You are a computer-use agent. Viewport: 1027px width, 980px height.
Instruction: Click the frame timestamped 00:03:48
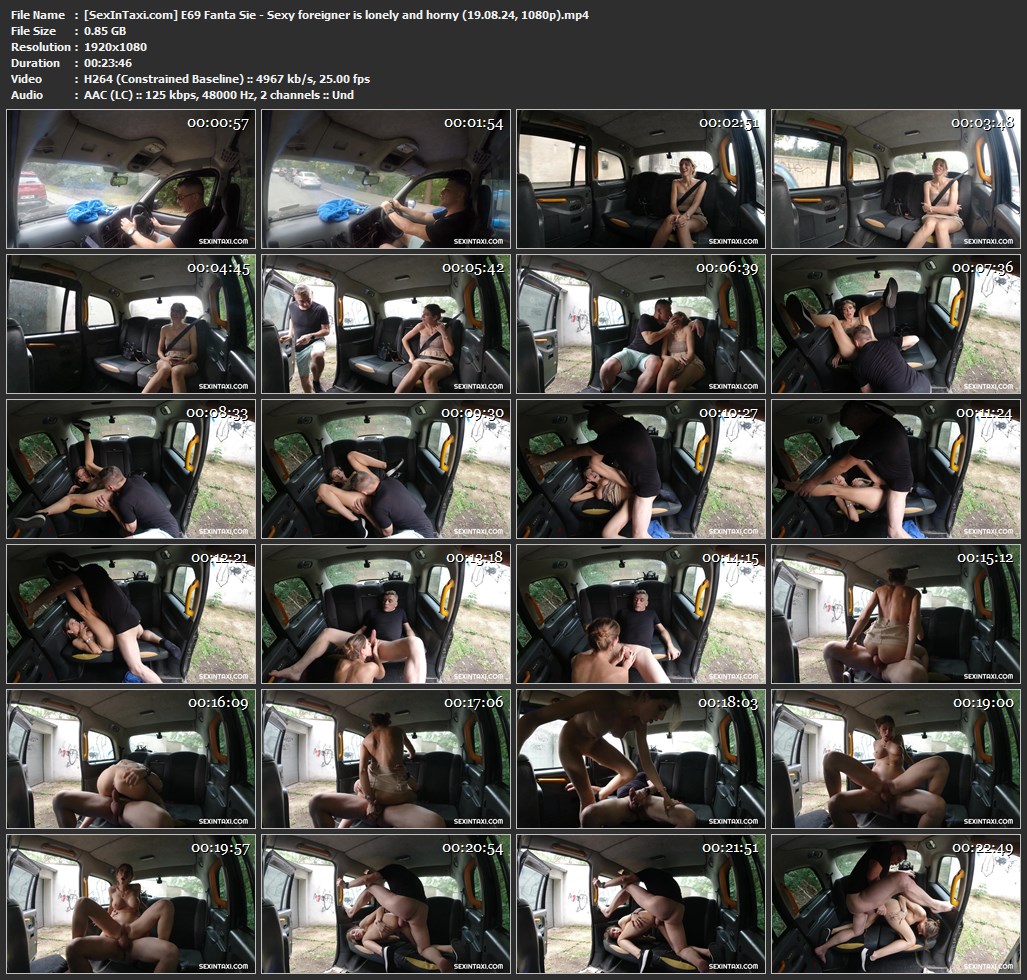click(x=896, y=179)
